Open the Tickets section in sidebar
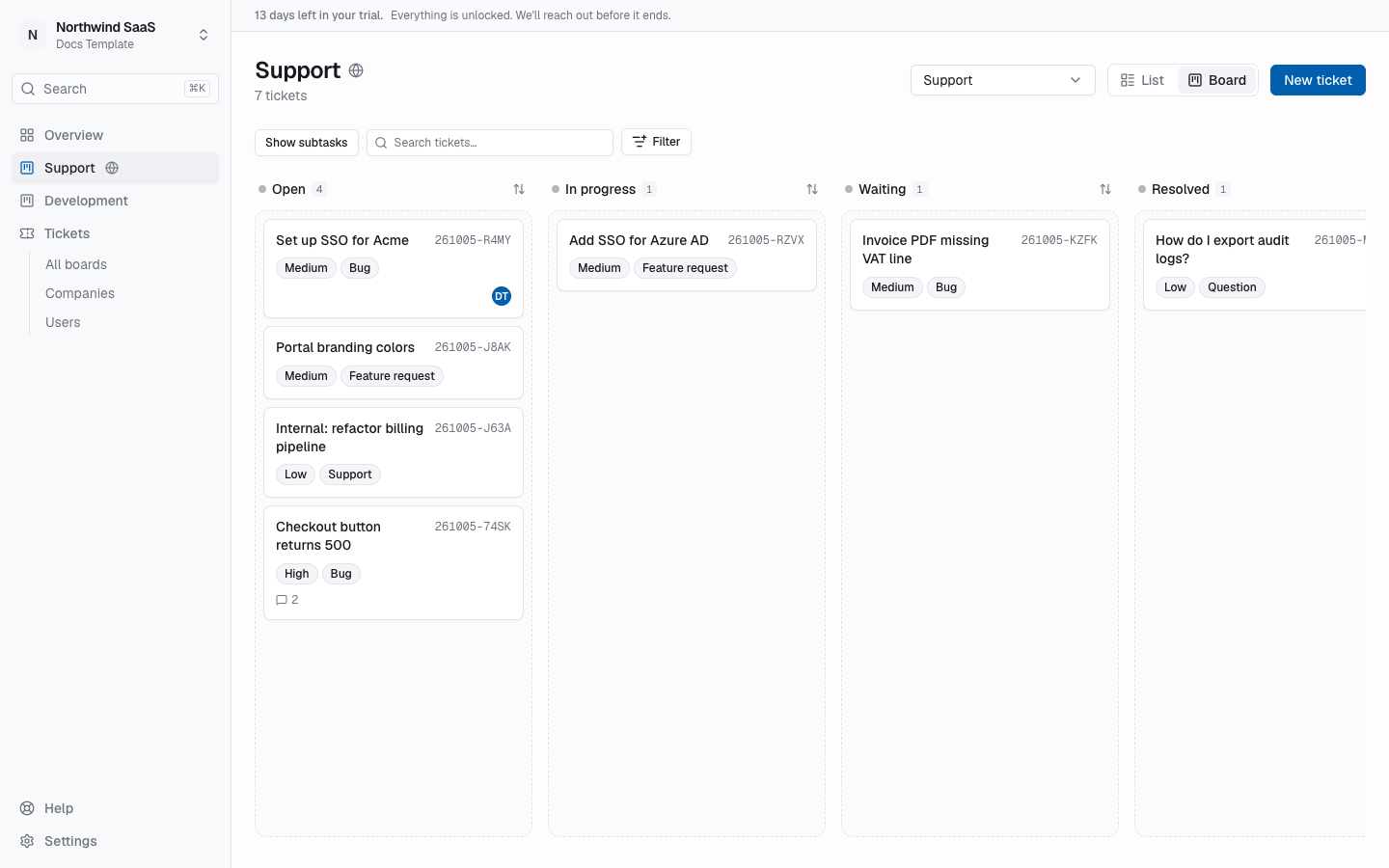The image size is (1389, 868). coord(116,233)
